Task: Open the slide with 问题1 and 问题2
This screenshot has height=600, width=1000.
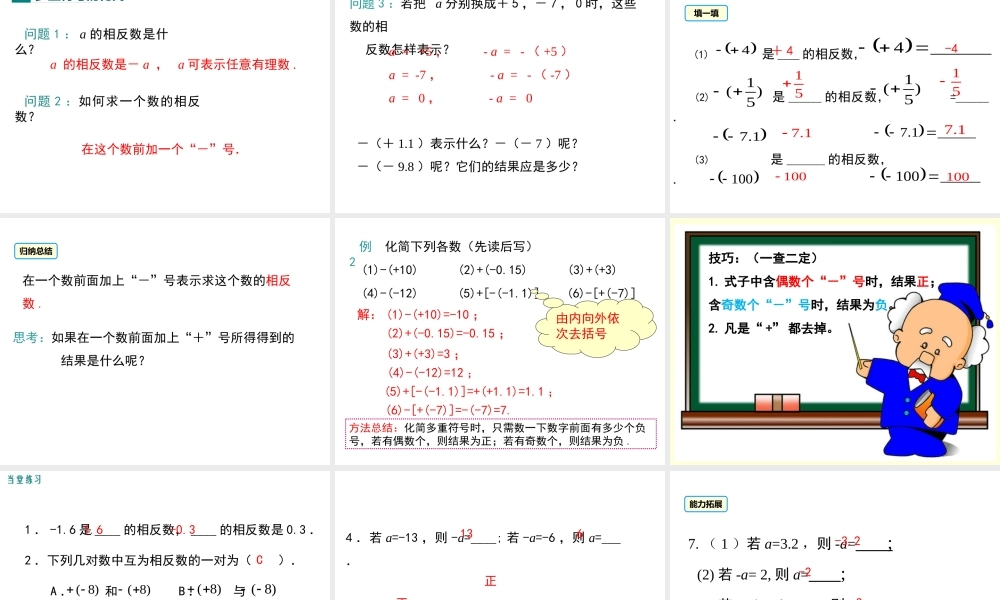Action: click(165, 106)
